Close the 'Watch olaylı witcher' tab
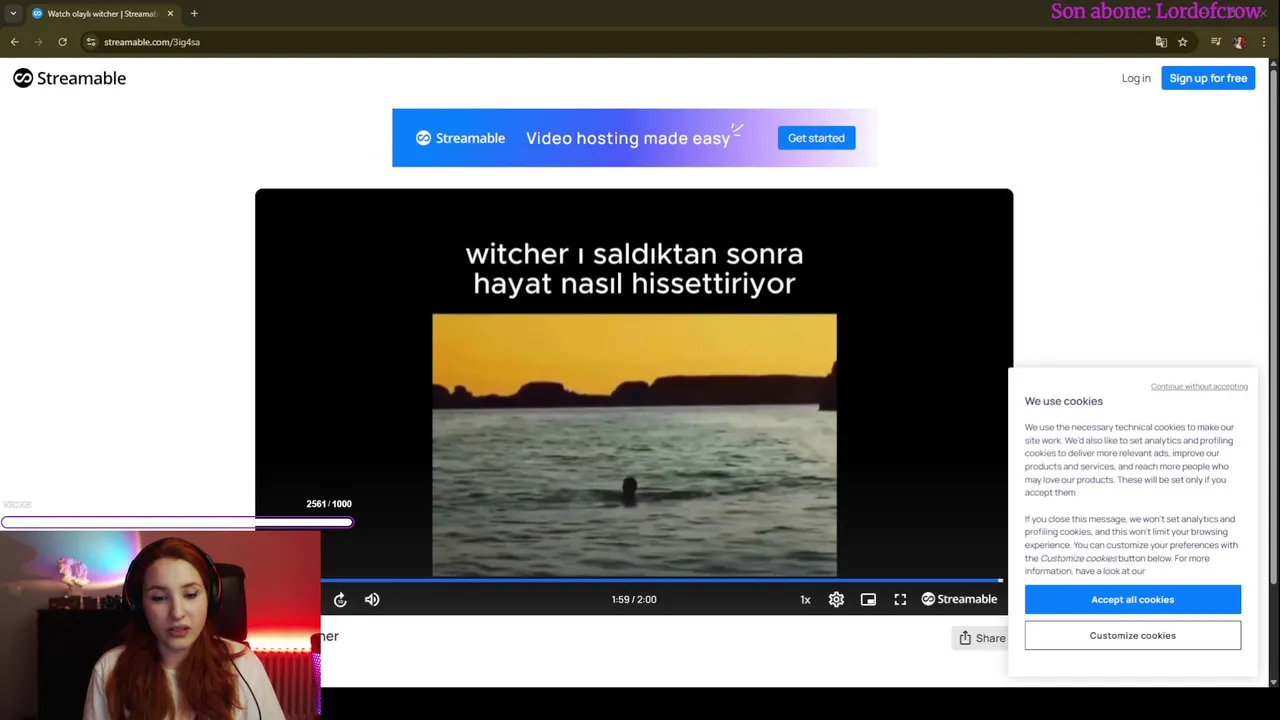The image size is (1280, 720). (170, 13)
